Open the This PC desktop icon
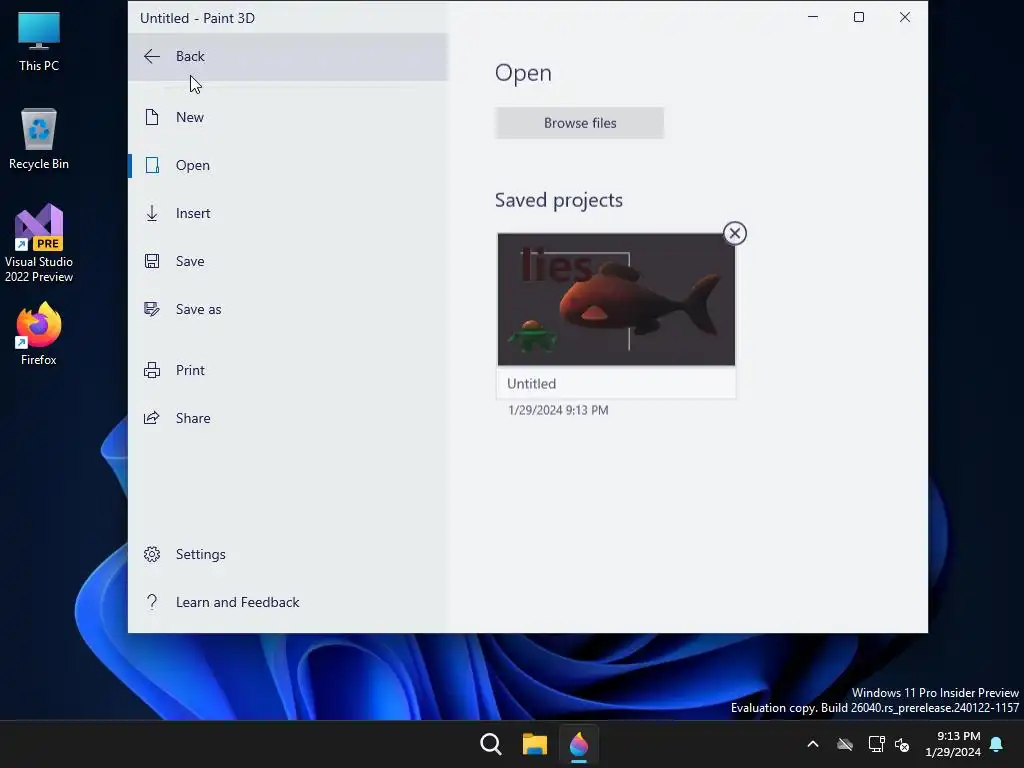The height and width of the screenshot is (768, 1024). (x=39, y=41)
